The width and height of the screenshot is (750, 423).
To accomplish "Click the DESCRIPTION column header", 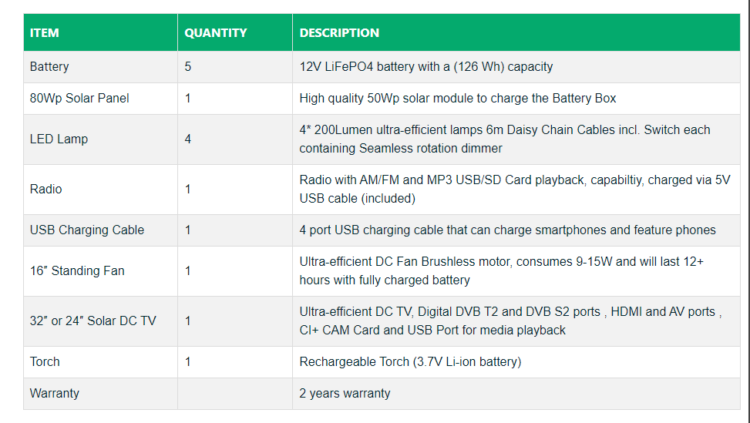I will [339, 33].
